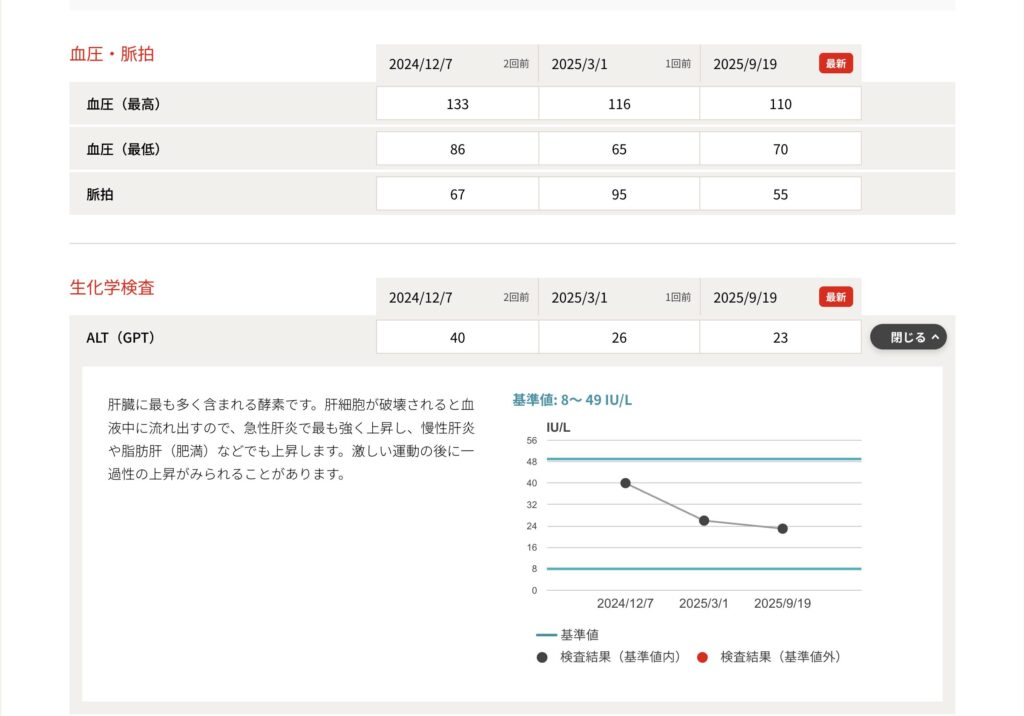Click the ALT（GPT） row label

coord(121,338)
